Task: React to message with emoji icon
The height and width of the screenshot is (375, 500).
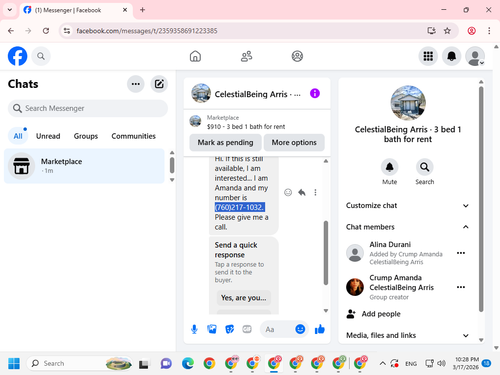Action: point(288,192)
